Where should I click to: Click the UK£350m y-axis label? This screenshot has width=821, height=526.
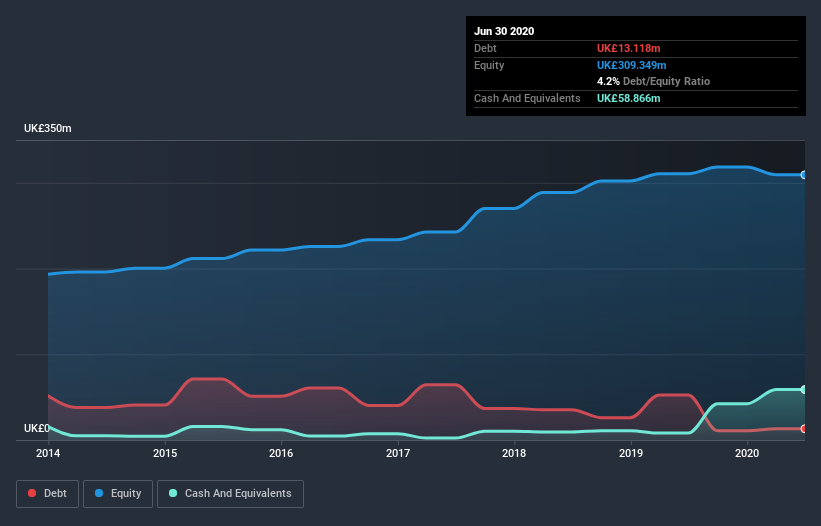coord(48,128)
